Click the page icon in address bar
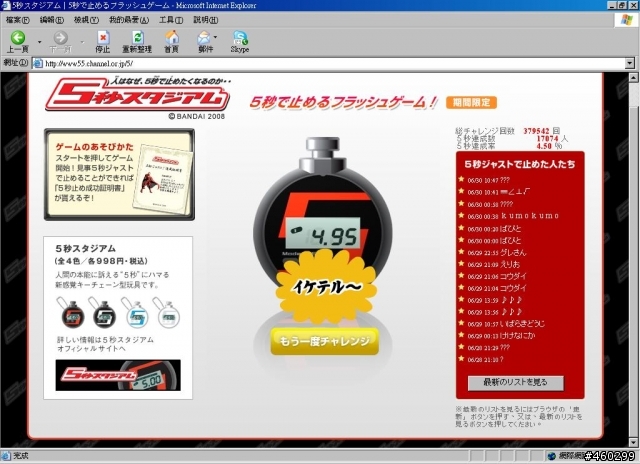 coord(38,63)
